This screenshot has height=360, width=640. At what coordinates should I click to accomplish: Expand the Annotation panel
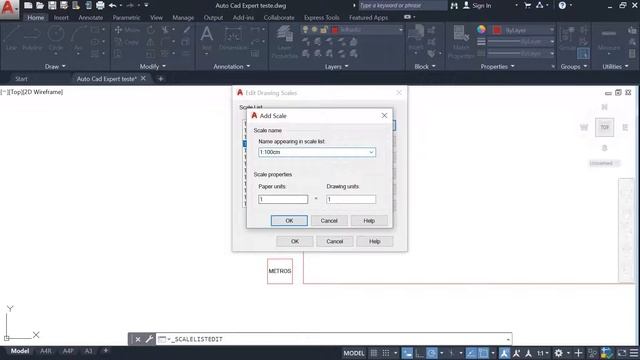(x=231, y=67)
